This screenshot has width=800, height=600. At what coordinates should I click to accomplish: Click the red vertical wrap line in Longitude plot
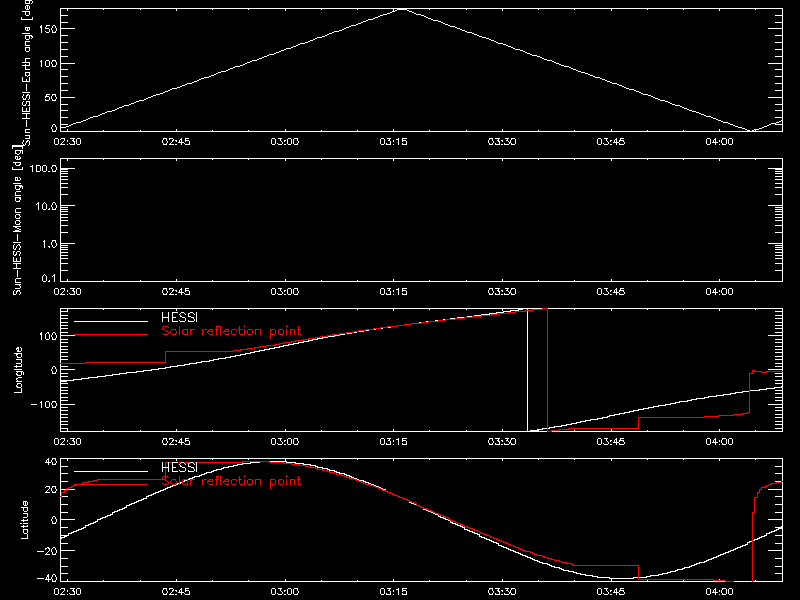pyautogui.click(x=547, y=370)
